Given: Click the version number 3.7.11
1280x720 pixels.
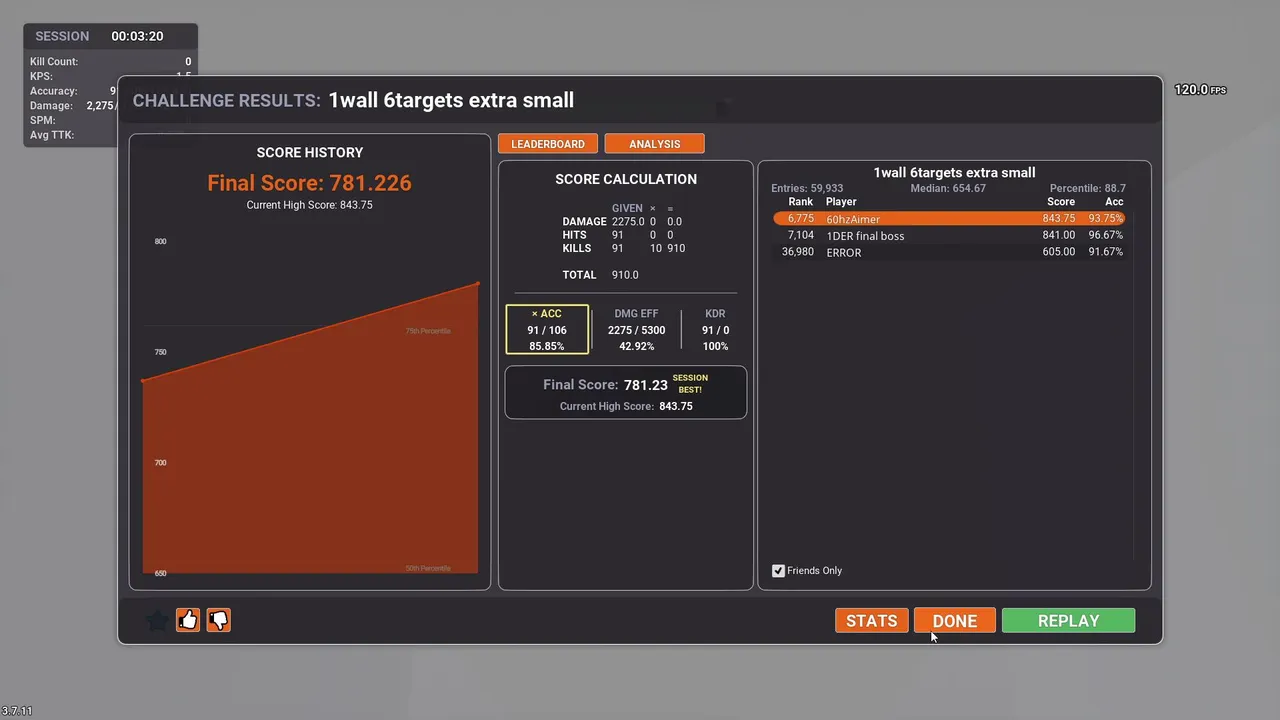Looking at the screenshot, I should (17, 711).
